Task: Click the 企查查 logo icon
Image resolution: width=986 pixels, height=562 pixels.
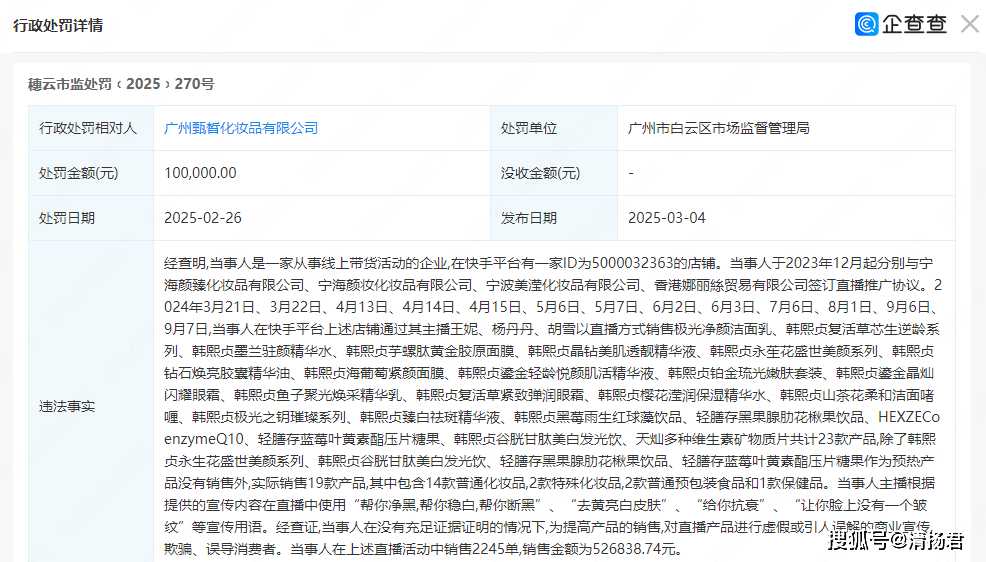Action: point(867,25)
